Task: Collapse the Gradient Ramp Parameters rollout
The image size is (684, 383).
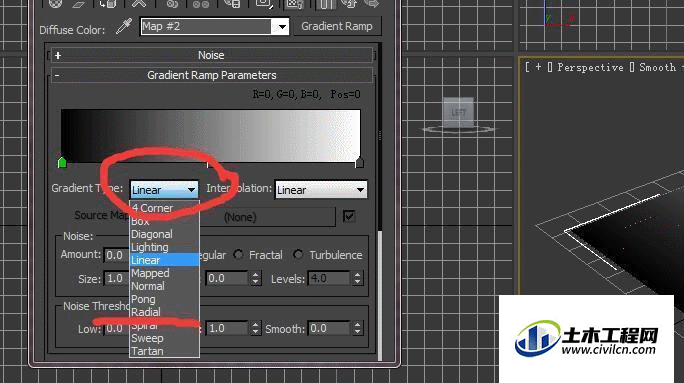Action: pos(211,75)
